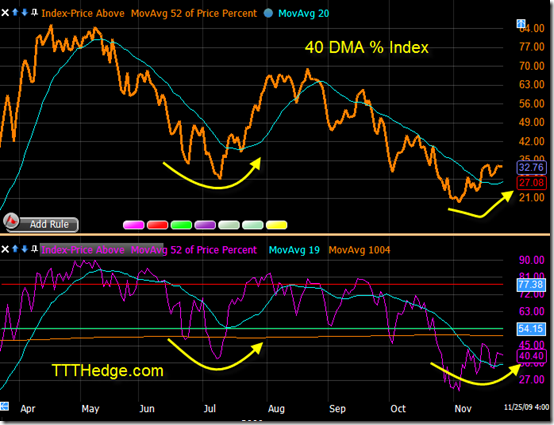Pick the magenta color swatch
This screenshot has width=554, height=425.
[x=134, y=225]
